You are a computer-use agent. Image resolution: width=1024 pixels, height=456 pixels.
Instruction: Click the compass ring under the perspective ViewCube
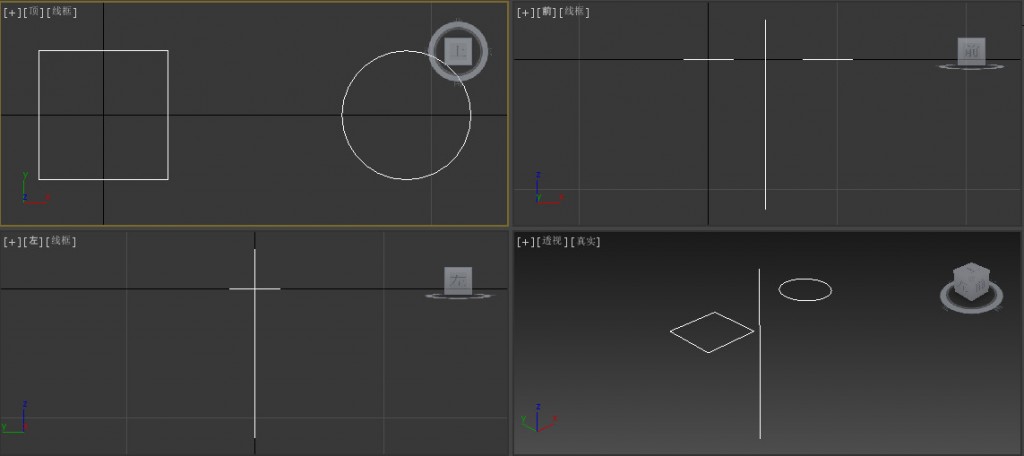(x=971, y=308)
